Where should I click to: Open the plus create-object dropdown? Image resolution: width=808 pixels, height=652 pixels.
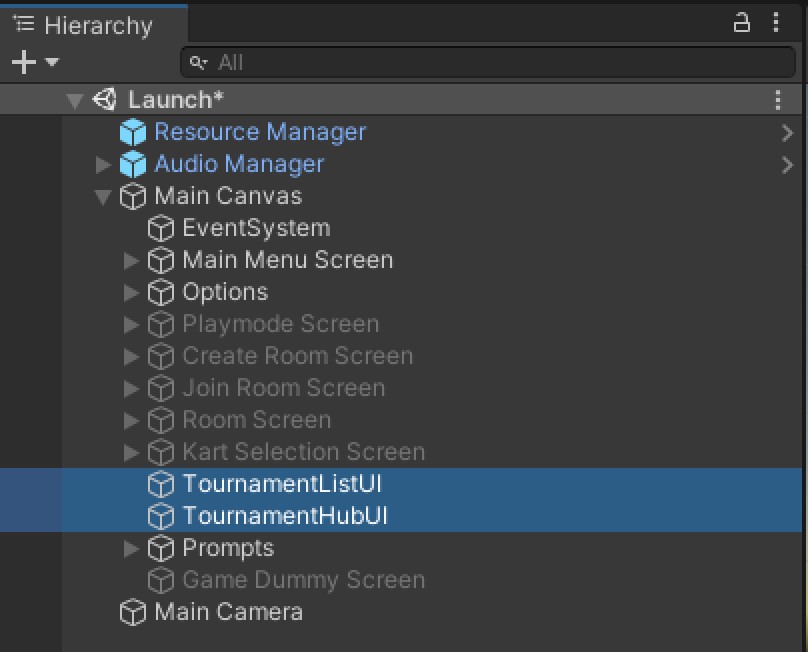pyautogui.click(x=34, y=62)
